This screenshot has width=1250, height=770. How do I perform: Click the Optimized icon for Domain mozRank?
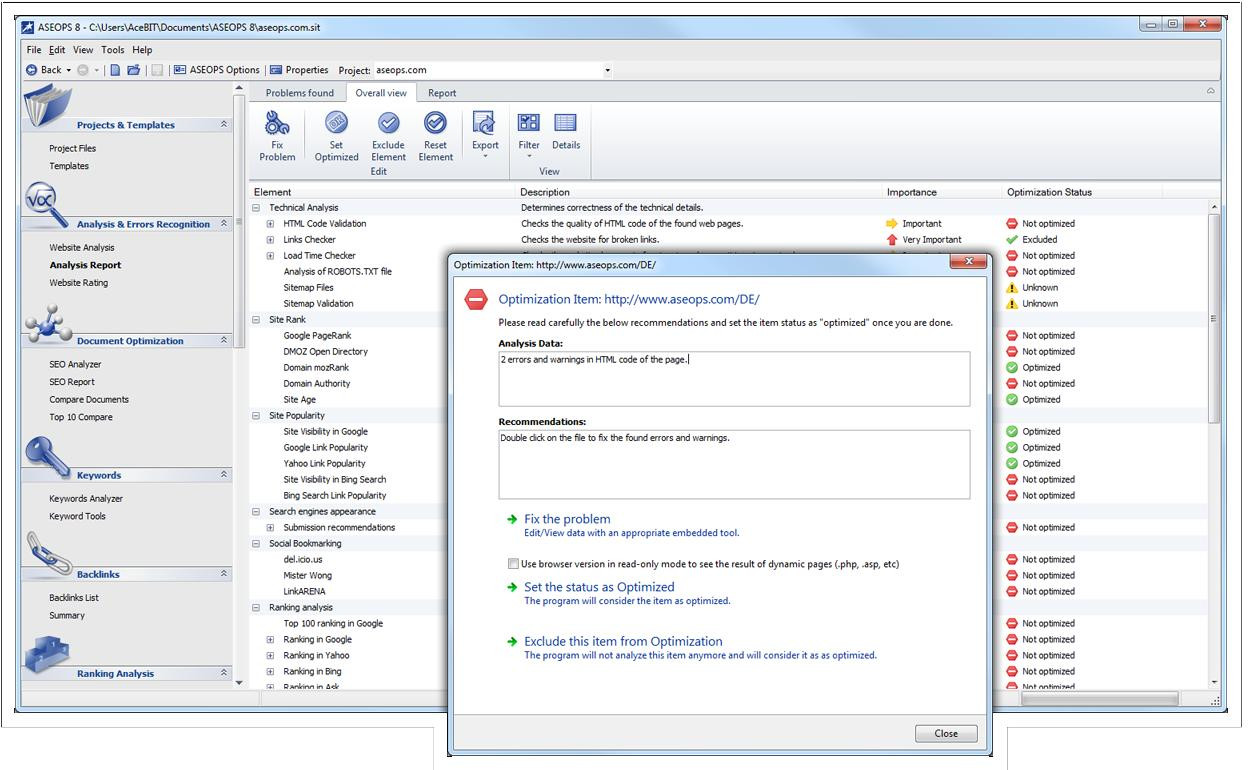coord(1012,368)
